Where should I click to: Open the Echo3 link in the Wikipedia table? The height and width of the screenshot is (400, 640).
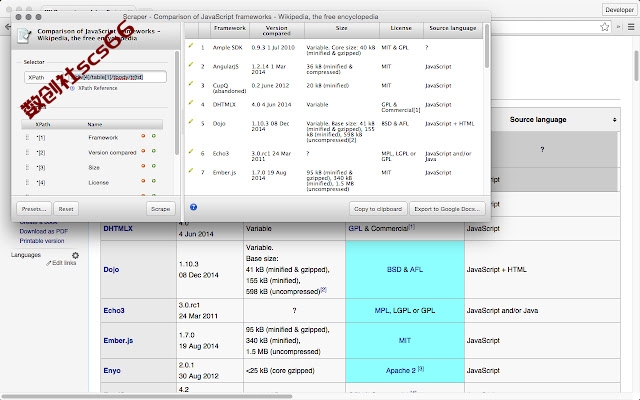pos(113,311)
